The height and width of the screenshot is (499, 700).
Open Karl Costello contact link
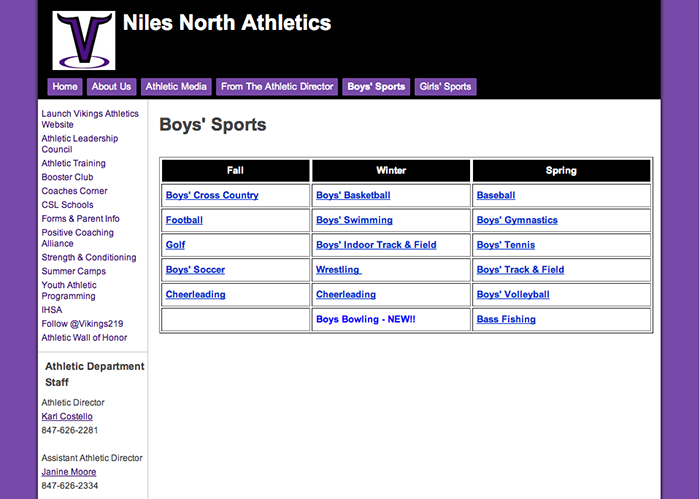67,416
